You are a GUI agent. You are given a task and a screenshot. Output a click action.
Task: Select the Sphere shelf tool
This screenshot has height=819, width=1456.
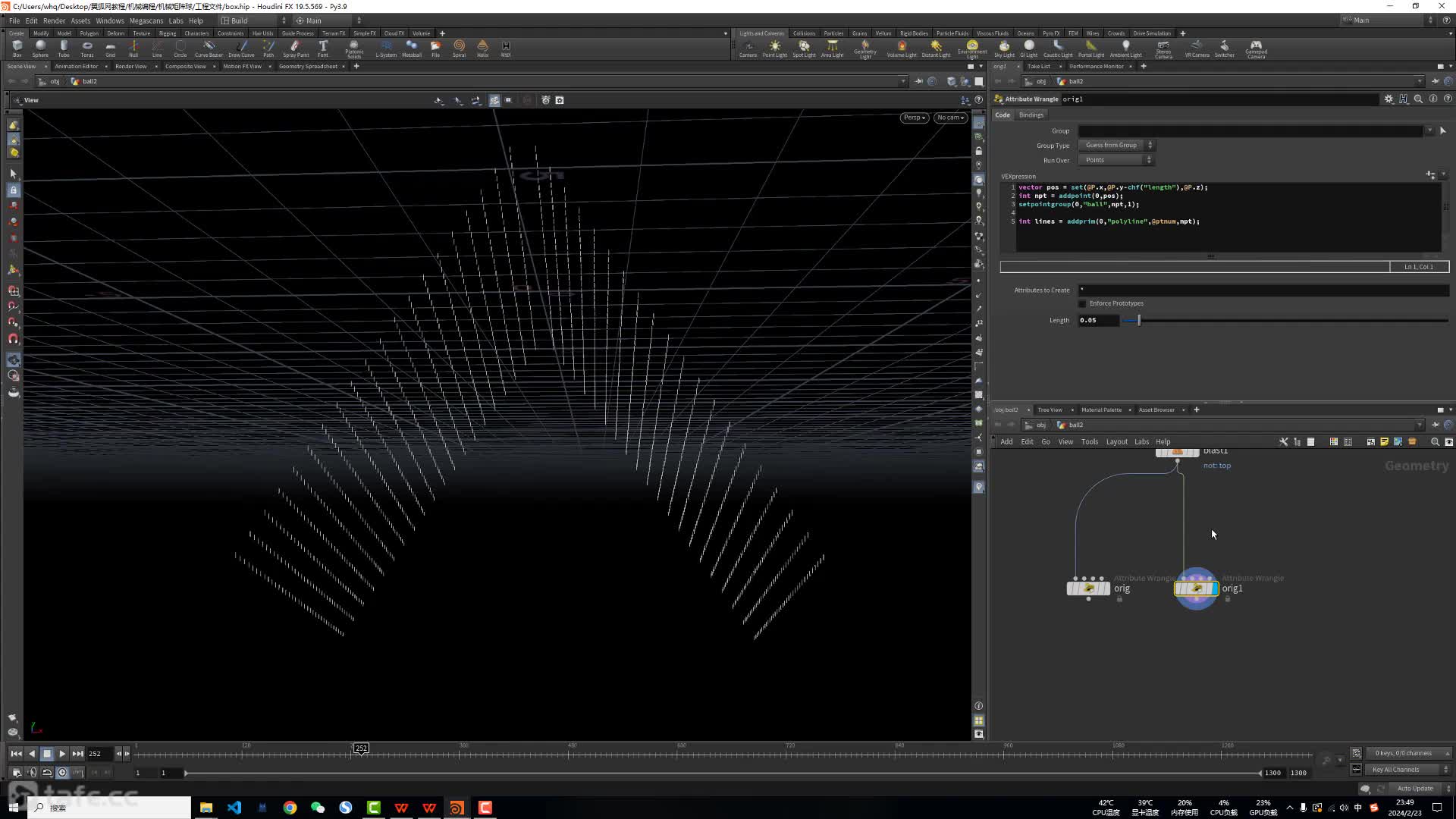click(40, 49)
